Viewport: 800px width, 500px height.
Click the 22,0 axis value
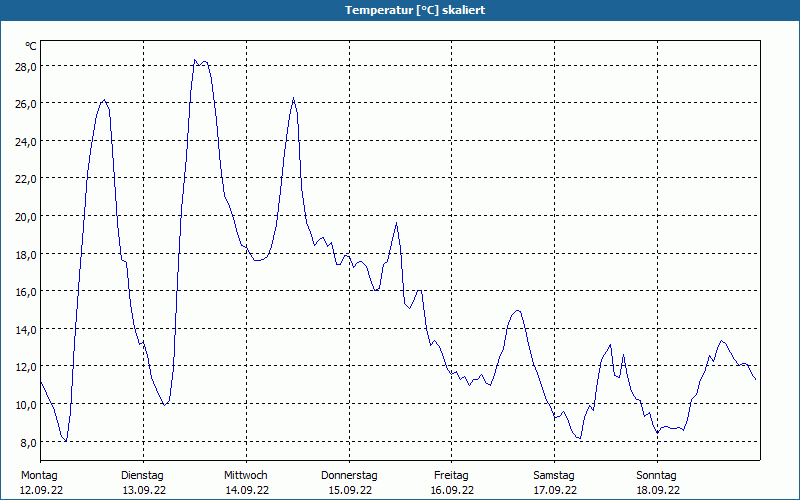pyautogui.click(x=26, y=179)
